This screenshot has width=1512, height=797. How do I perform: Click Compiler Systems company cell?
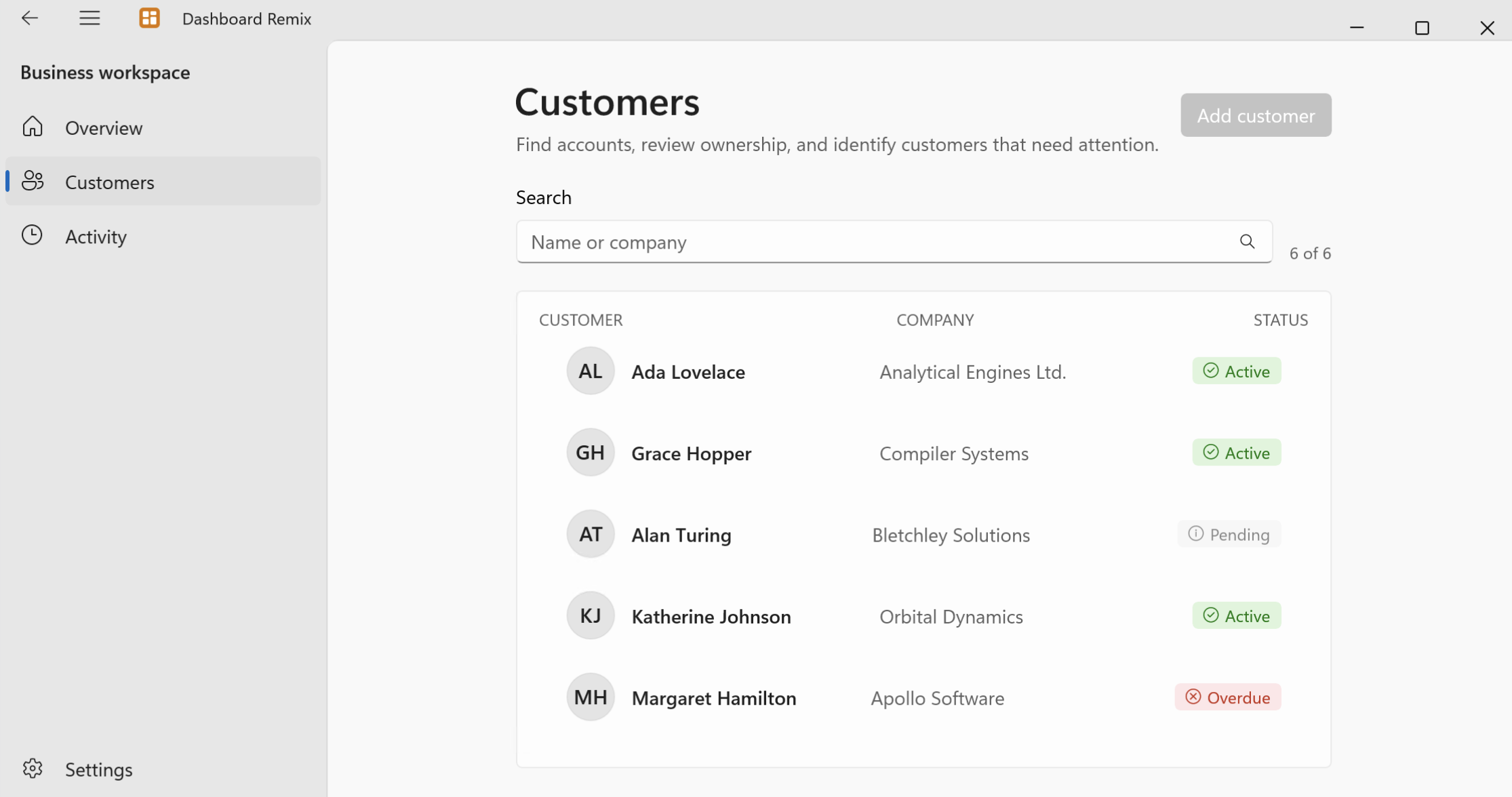pyautogui.click(x=954, y=453)
